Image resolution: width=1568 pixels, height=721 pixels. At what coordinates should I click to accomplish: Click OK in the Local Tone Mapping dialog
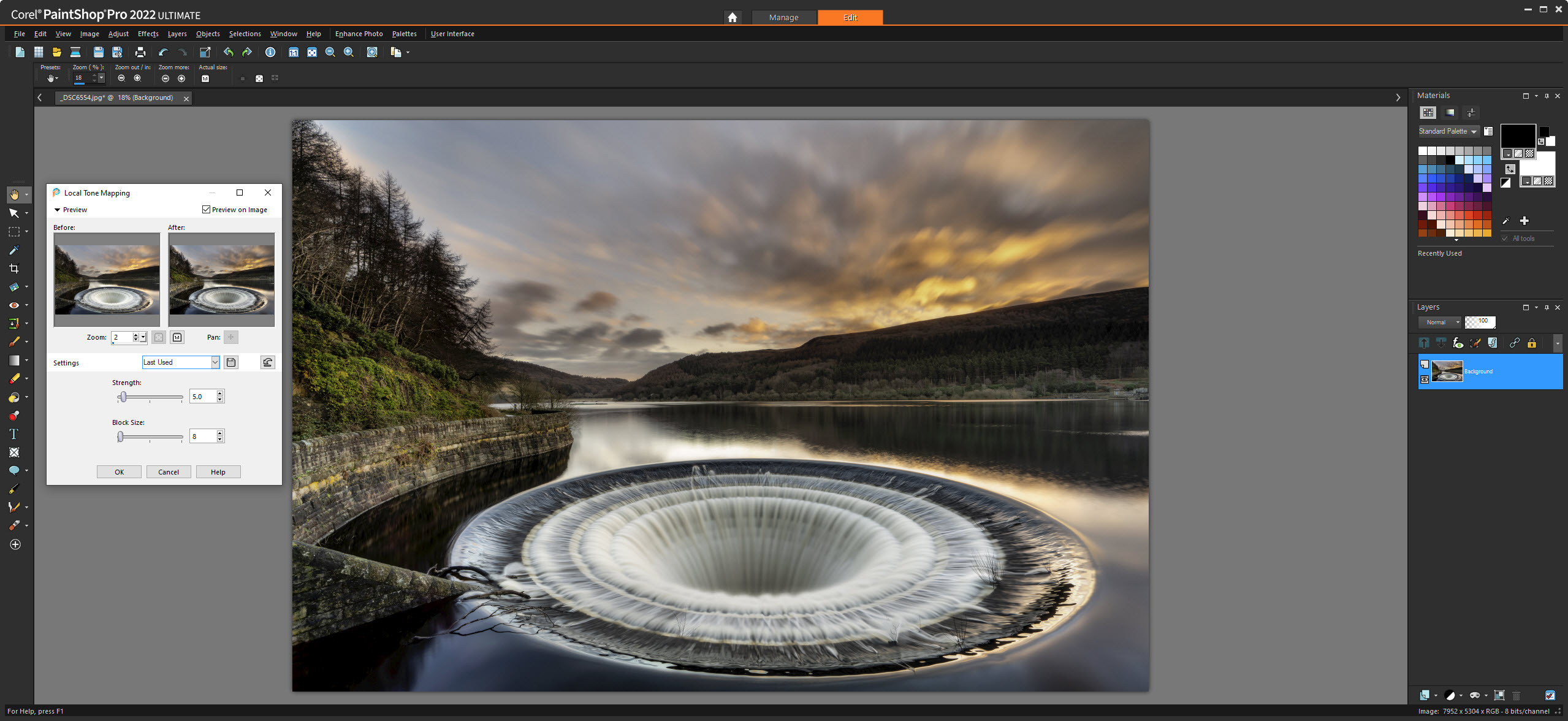coord(118,471)
